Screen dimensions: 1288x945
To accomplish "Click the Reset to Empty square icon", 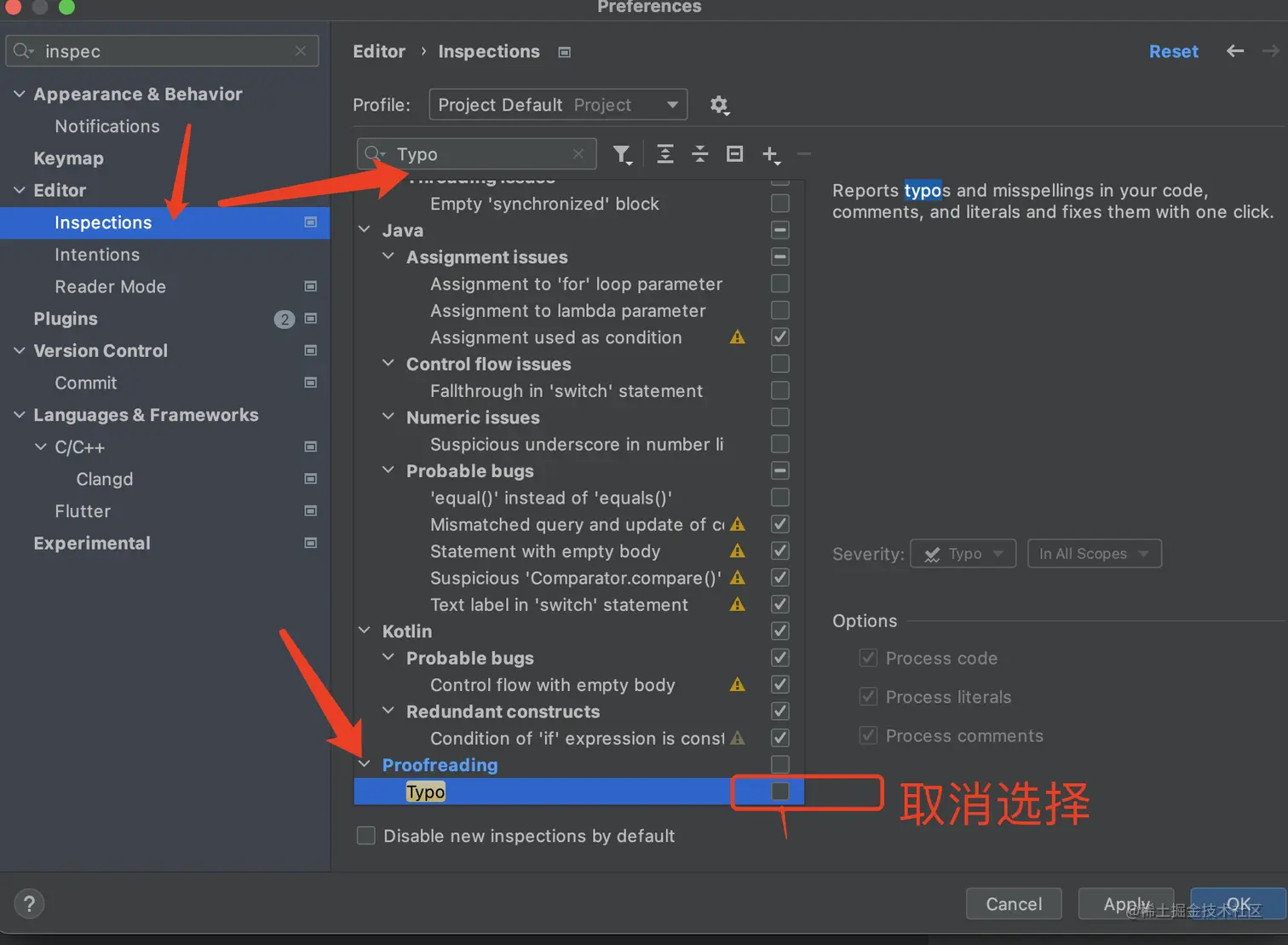I will point(735,154).
